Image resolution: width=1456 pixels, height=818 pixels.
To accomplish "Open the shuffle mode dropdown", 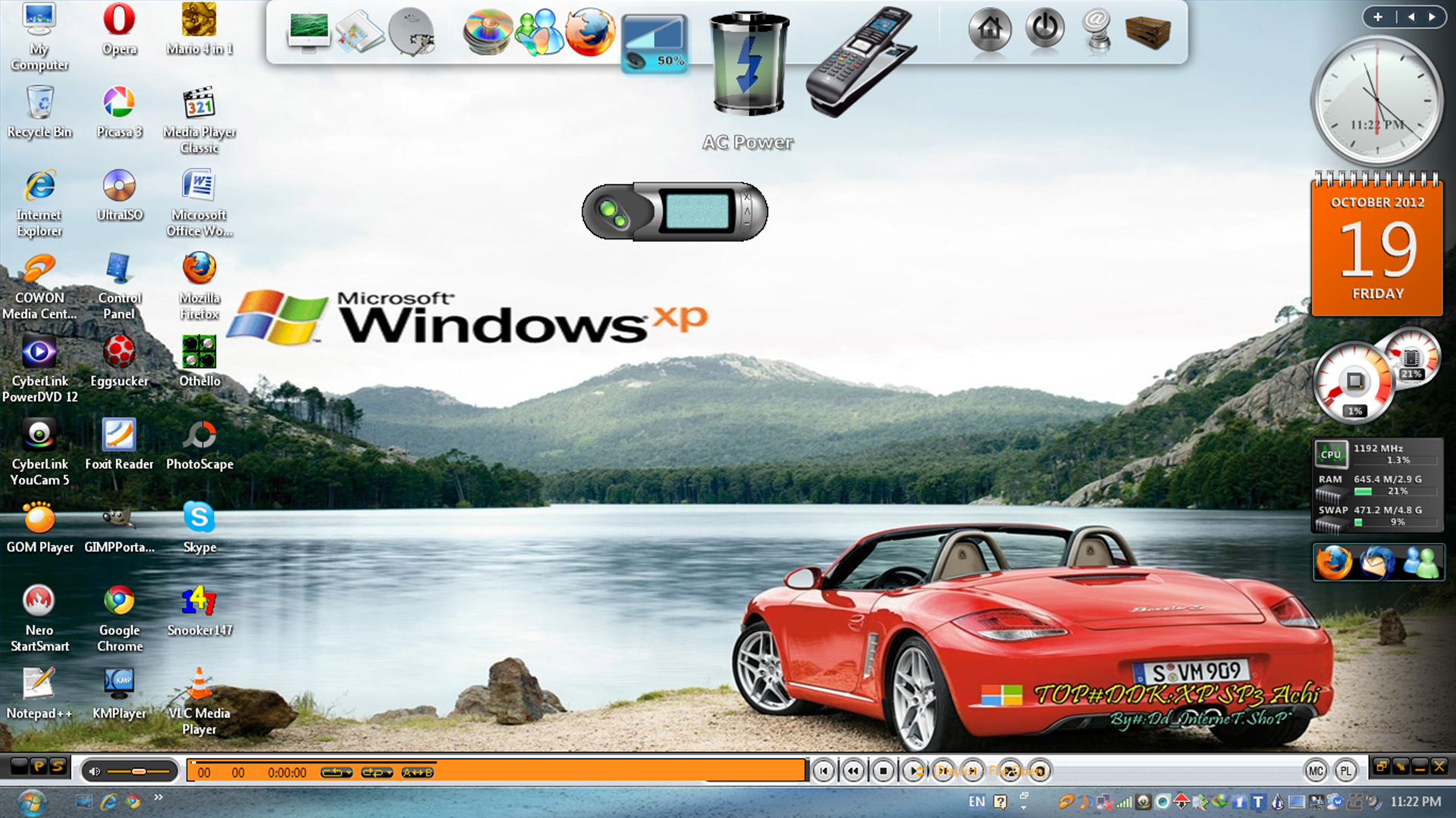I will tap(376, 773).
